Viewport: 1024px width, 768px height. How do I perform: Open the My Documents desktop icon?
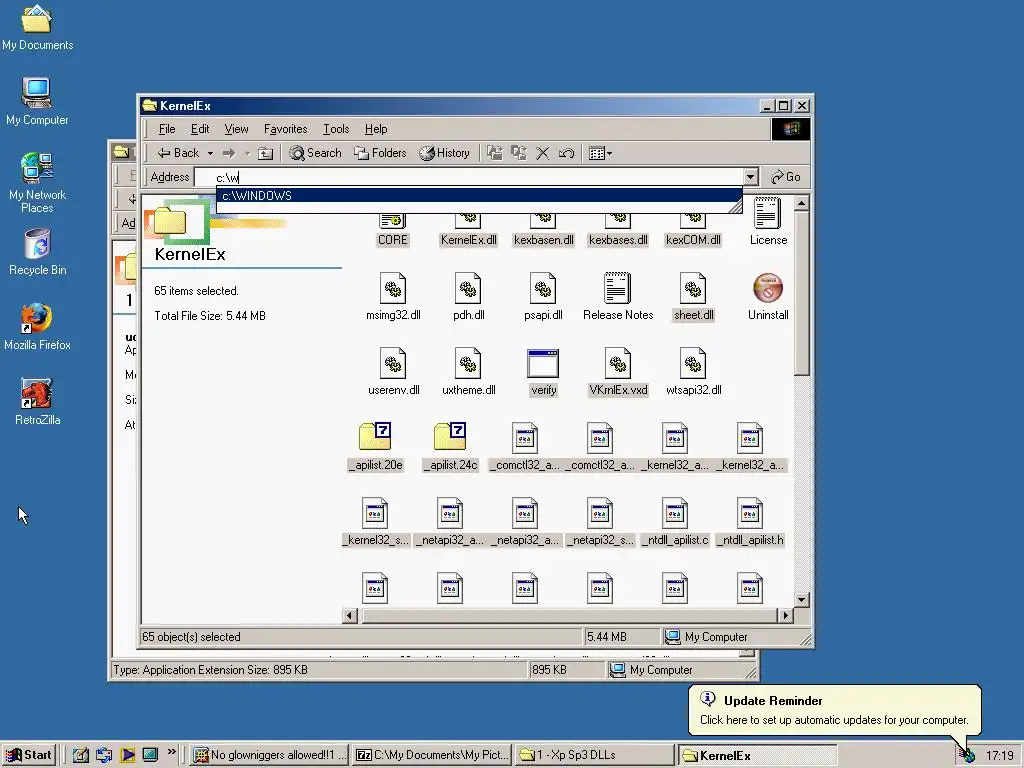[x=37, y=27]
